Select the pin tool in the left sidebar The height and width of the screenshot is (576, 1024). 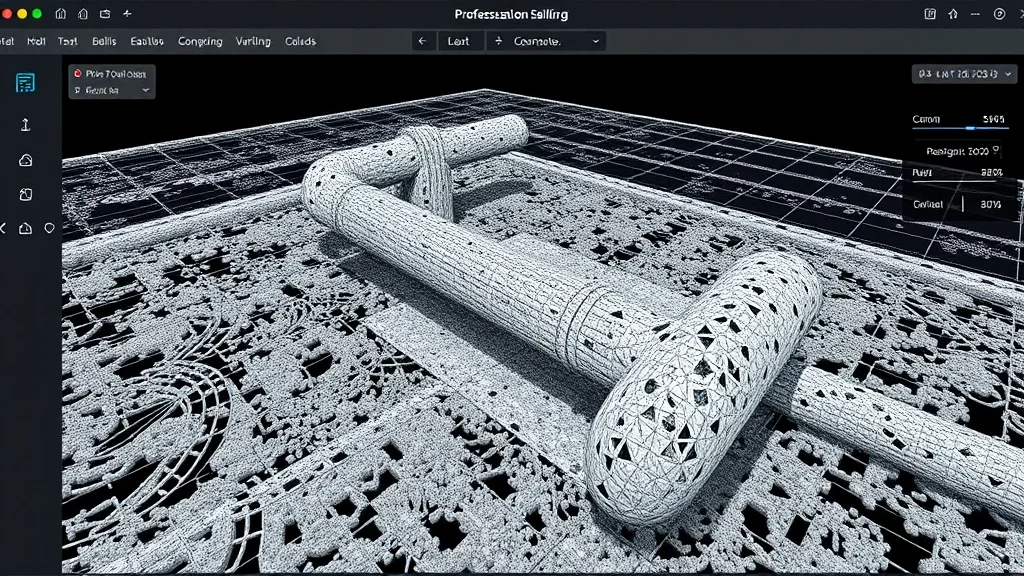[25, 125]
